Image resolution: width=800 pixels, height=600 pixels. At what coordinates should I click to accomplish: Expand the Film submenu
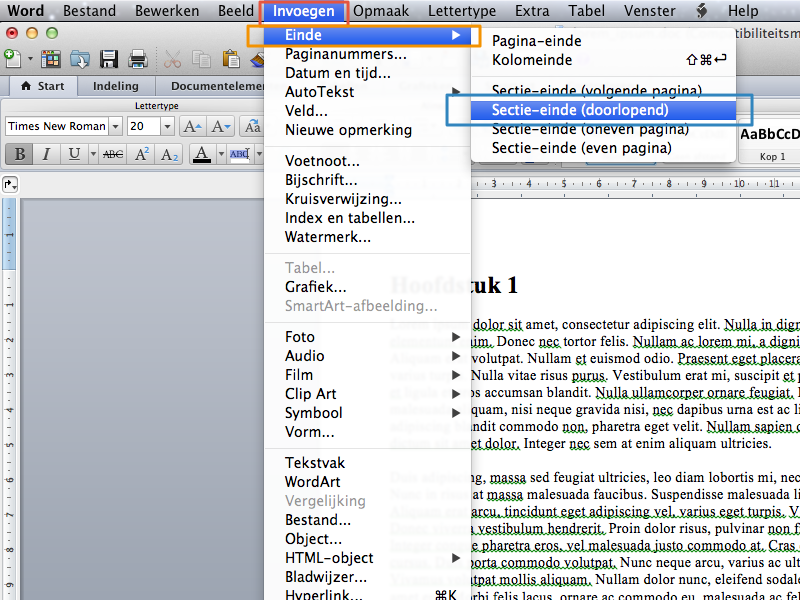pyautogui.click(x=456, y=375)
